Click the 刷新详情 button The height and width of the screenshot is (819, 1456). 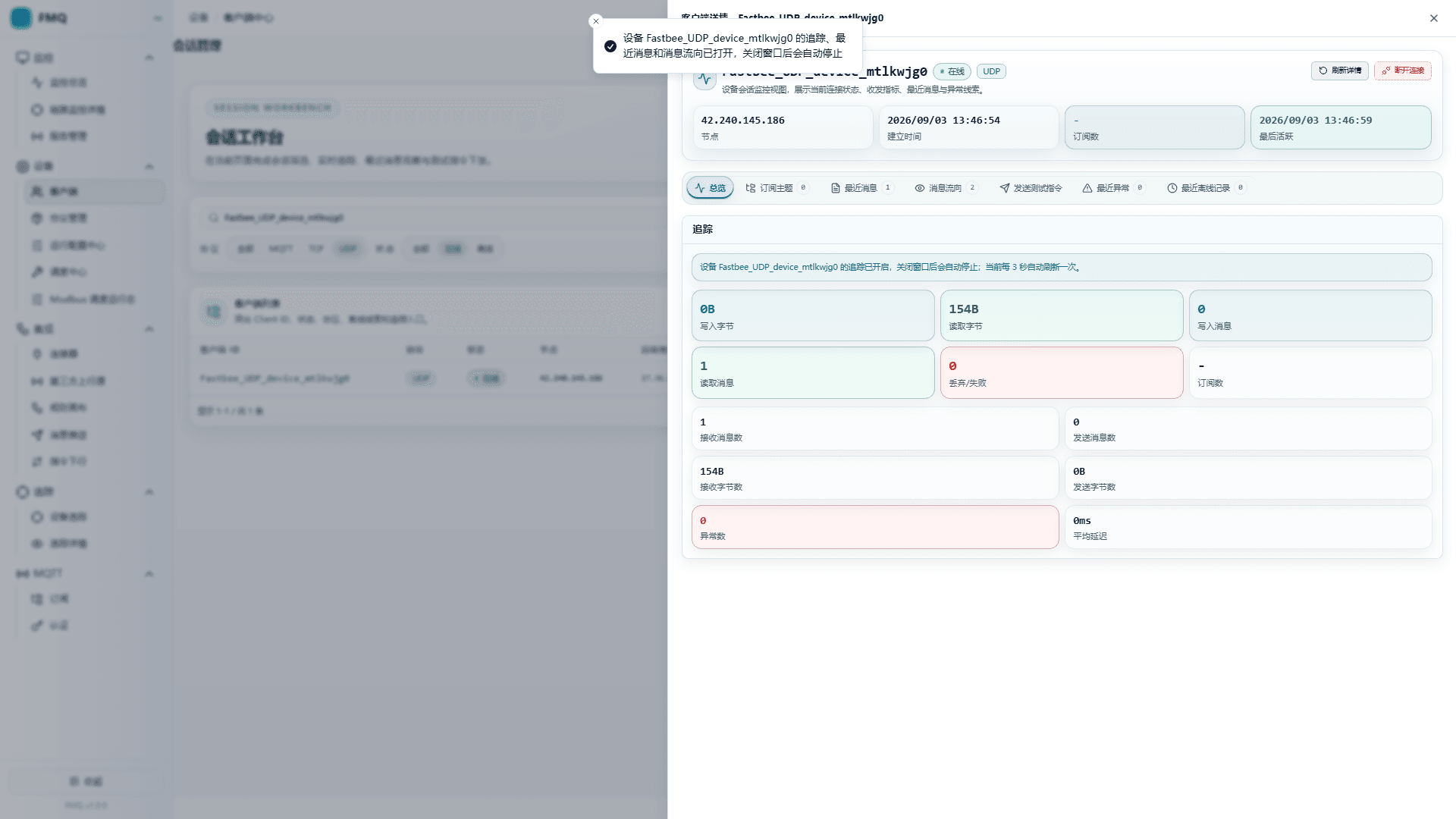pyautogui.click(x=1340, y=71)
